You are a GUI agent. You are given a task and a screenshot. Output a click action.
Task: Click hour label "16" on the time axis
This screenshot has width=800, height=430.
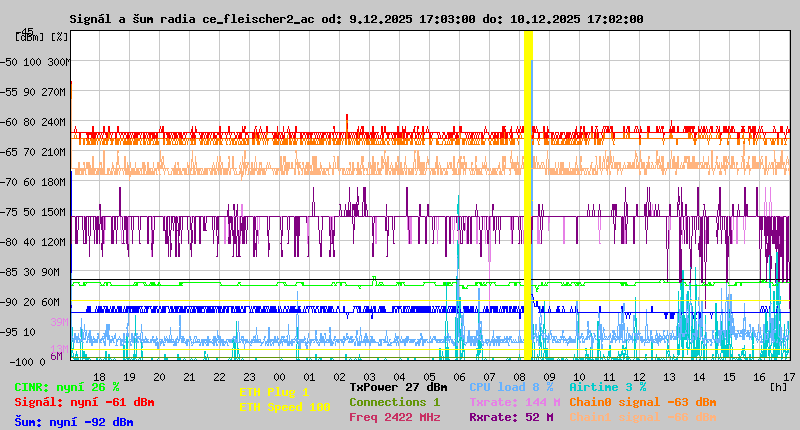coord(760,377)
